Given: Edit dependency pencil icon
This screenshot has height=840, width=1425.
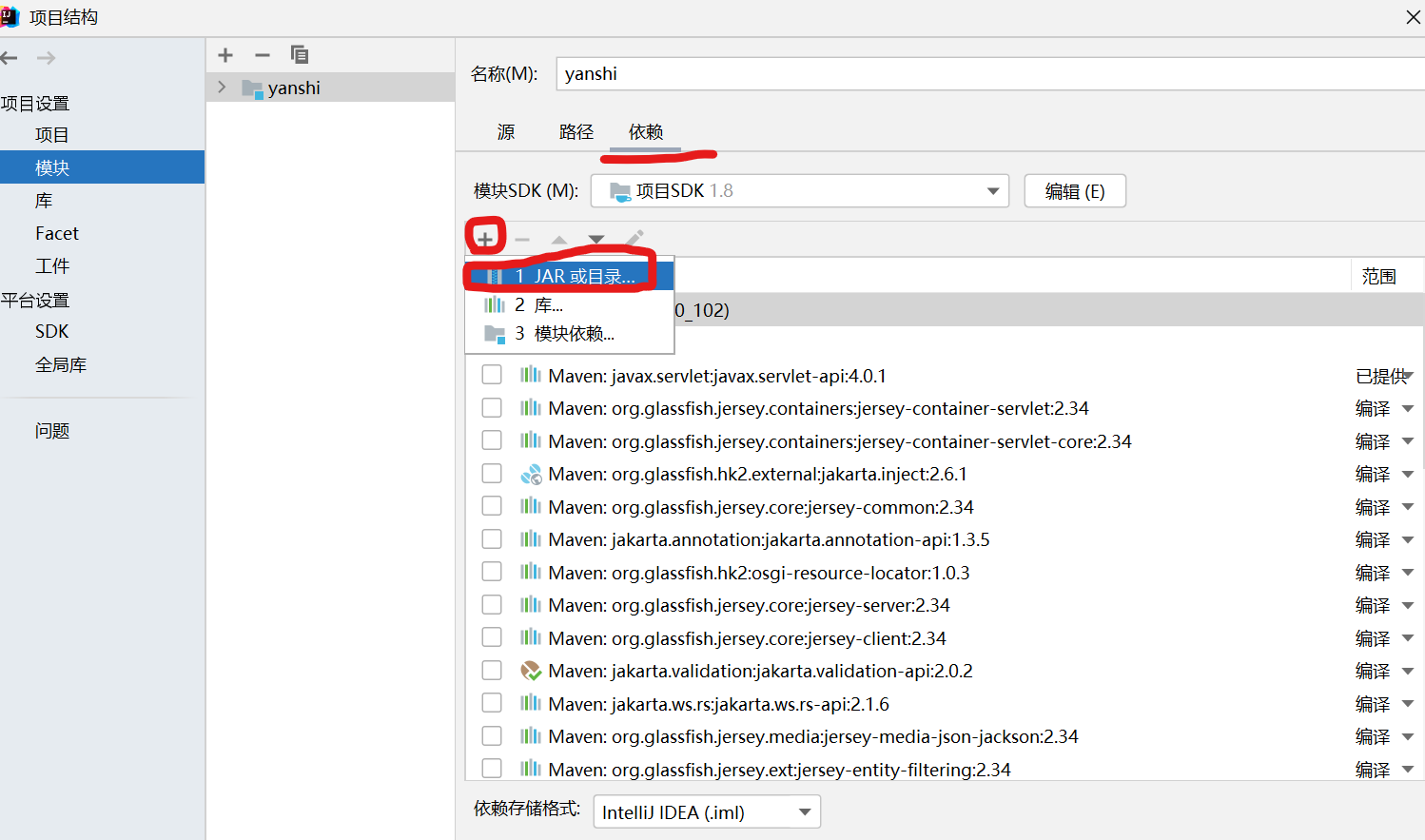Looking at the screenshot, I should (x=634, y=238).
